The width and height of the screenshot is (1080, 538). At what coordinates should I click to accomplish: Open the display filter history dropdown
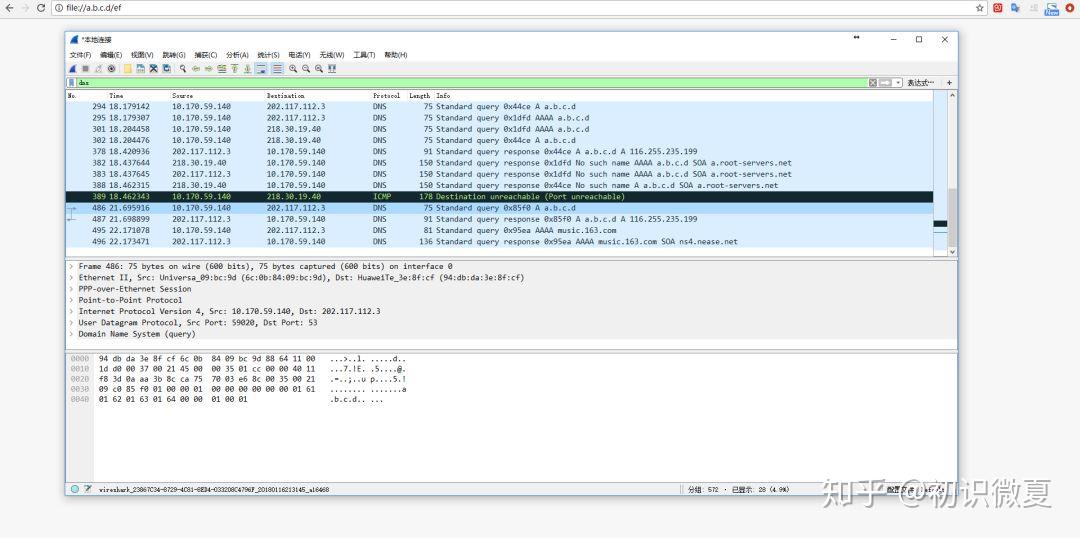point(898,83)
